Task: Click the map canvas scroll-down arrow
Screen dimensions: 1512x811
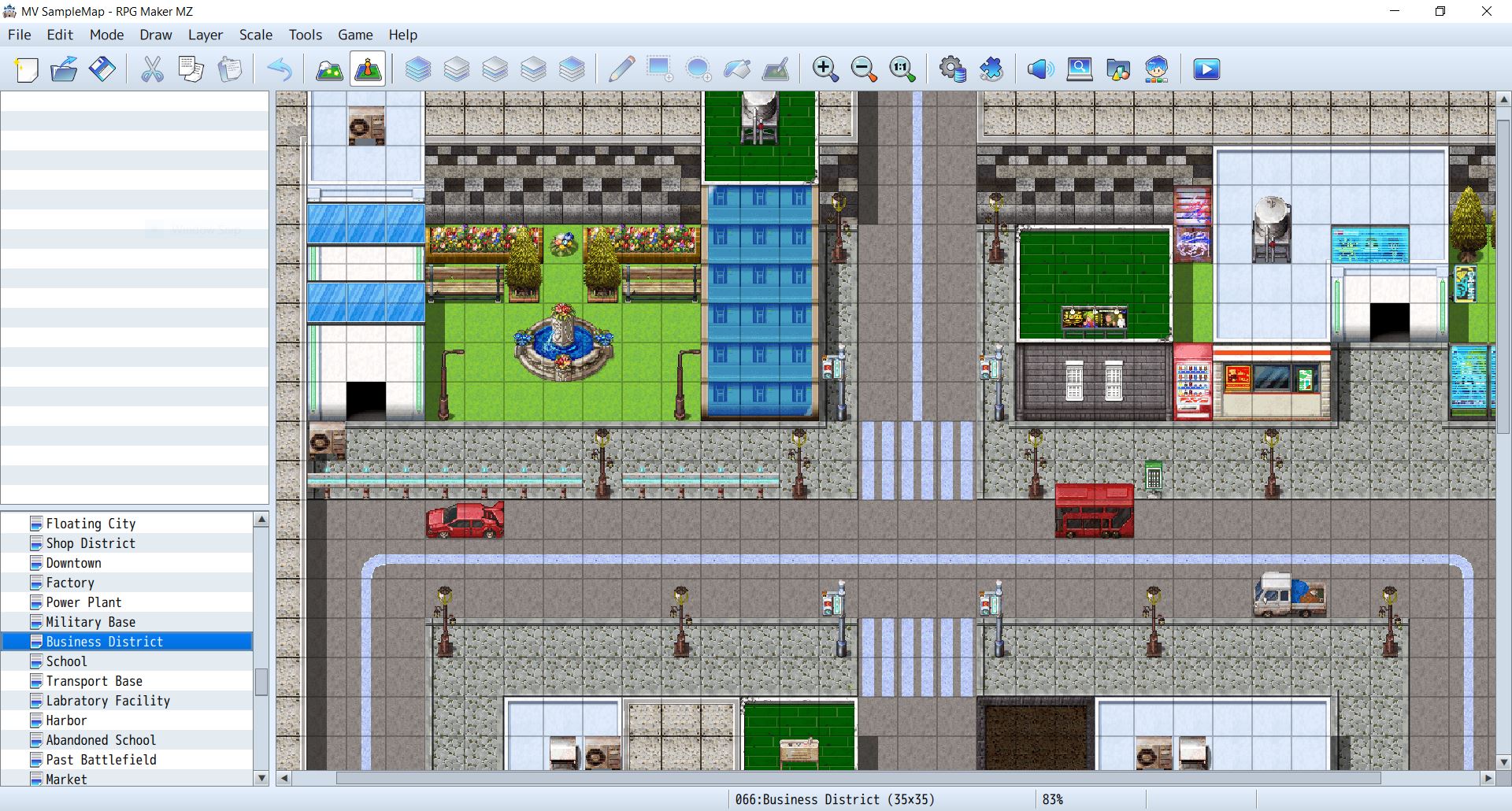Action: 1503,762
